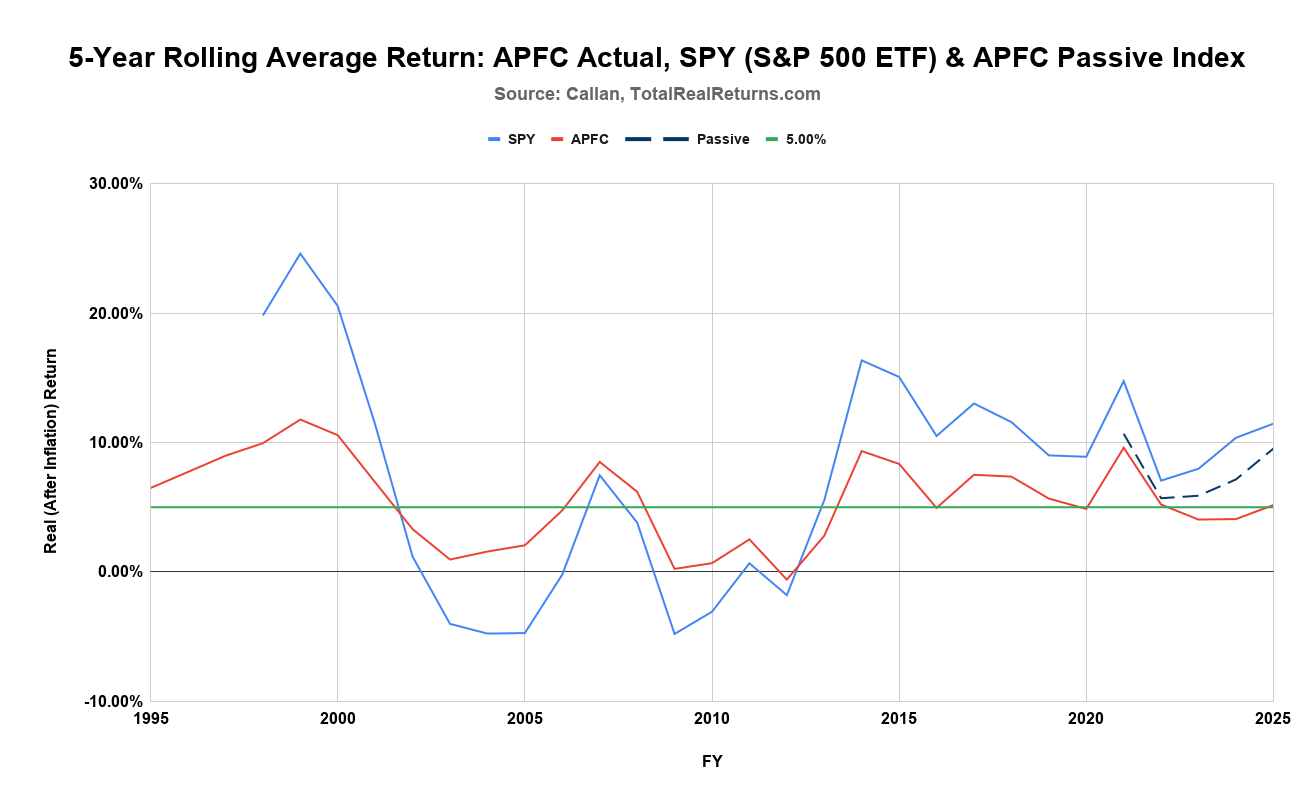
Task: Select the APFC legend label
Action: click(589, 140)
